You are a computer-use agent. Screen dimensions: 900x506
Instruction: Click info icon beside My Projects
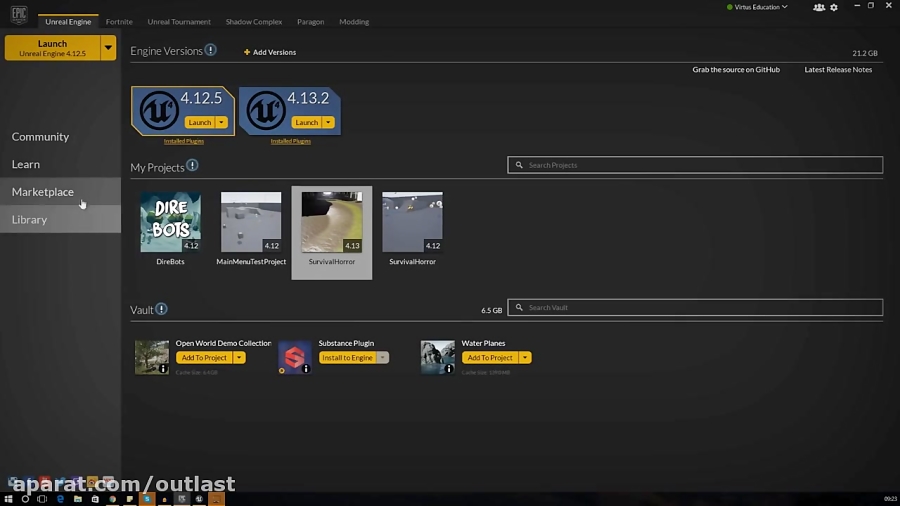192,166
